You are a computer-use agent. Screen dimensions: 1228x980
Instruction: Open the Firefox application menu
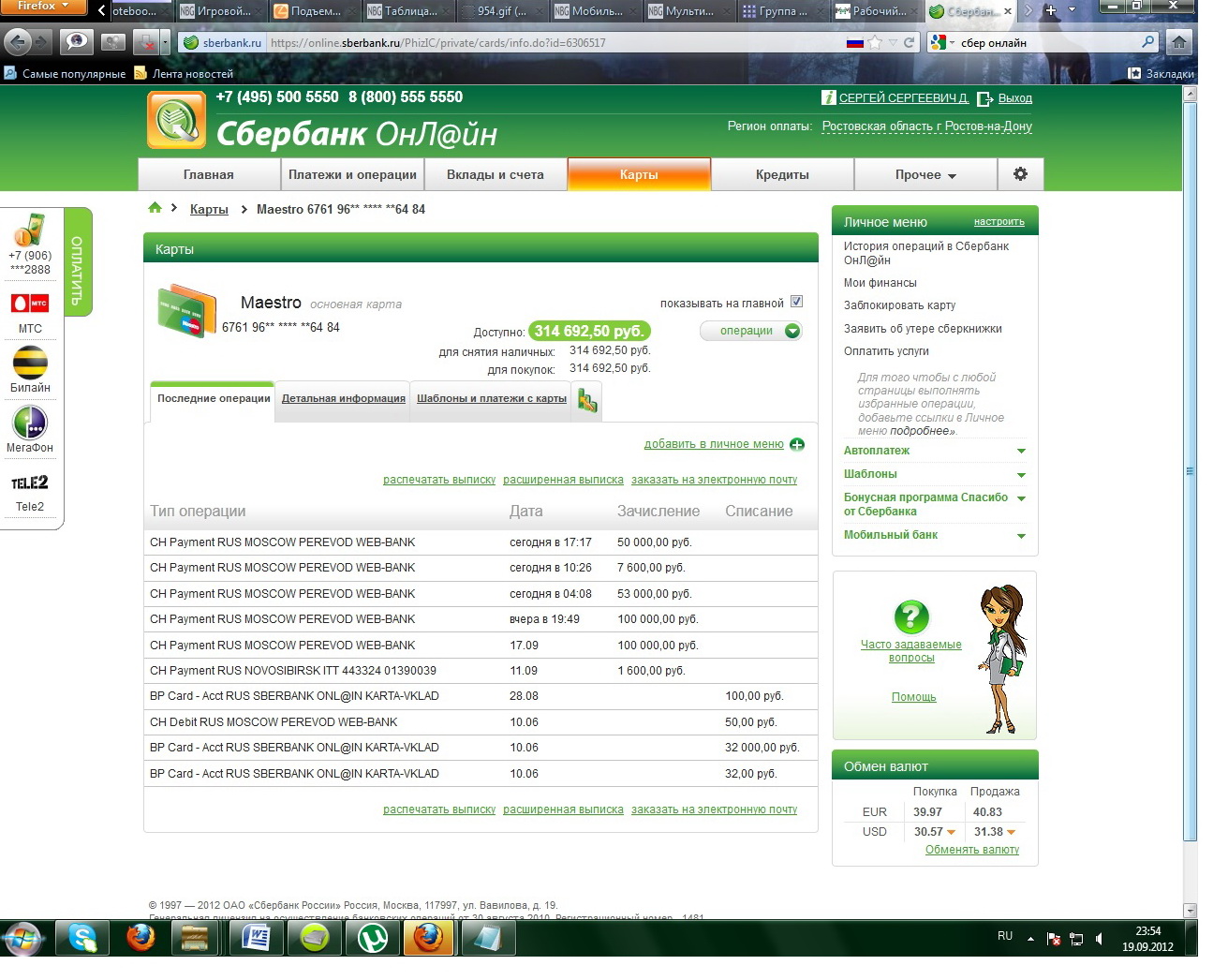point(43,7)
